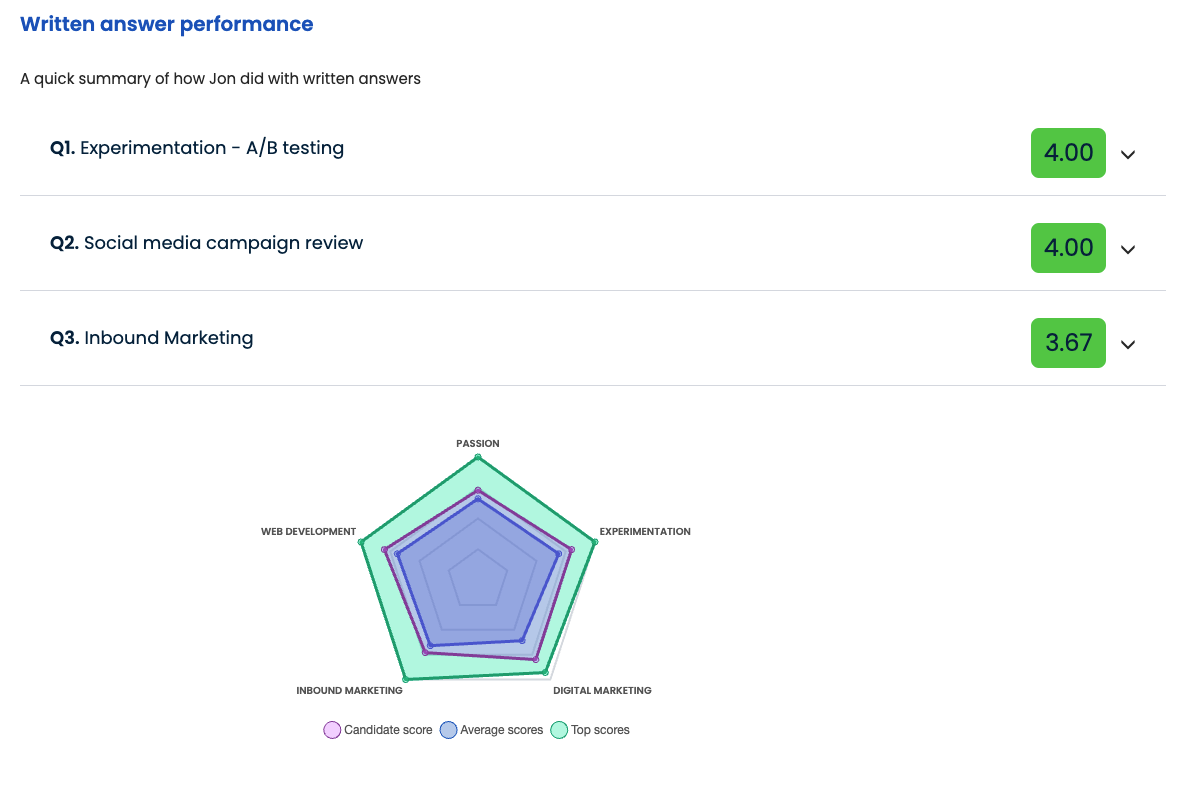The width and height of the screenshot is (1181, 789).
Task: Select the PASSION axis label on the chart
Action: (x=477, y=443)
